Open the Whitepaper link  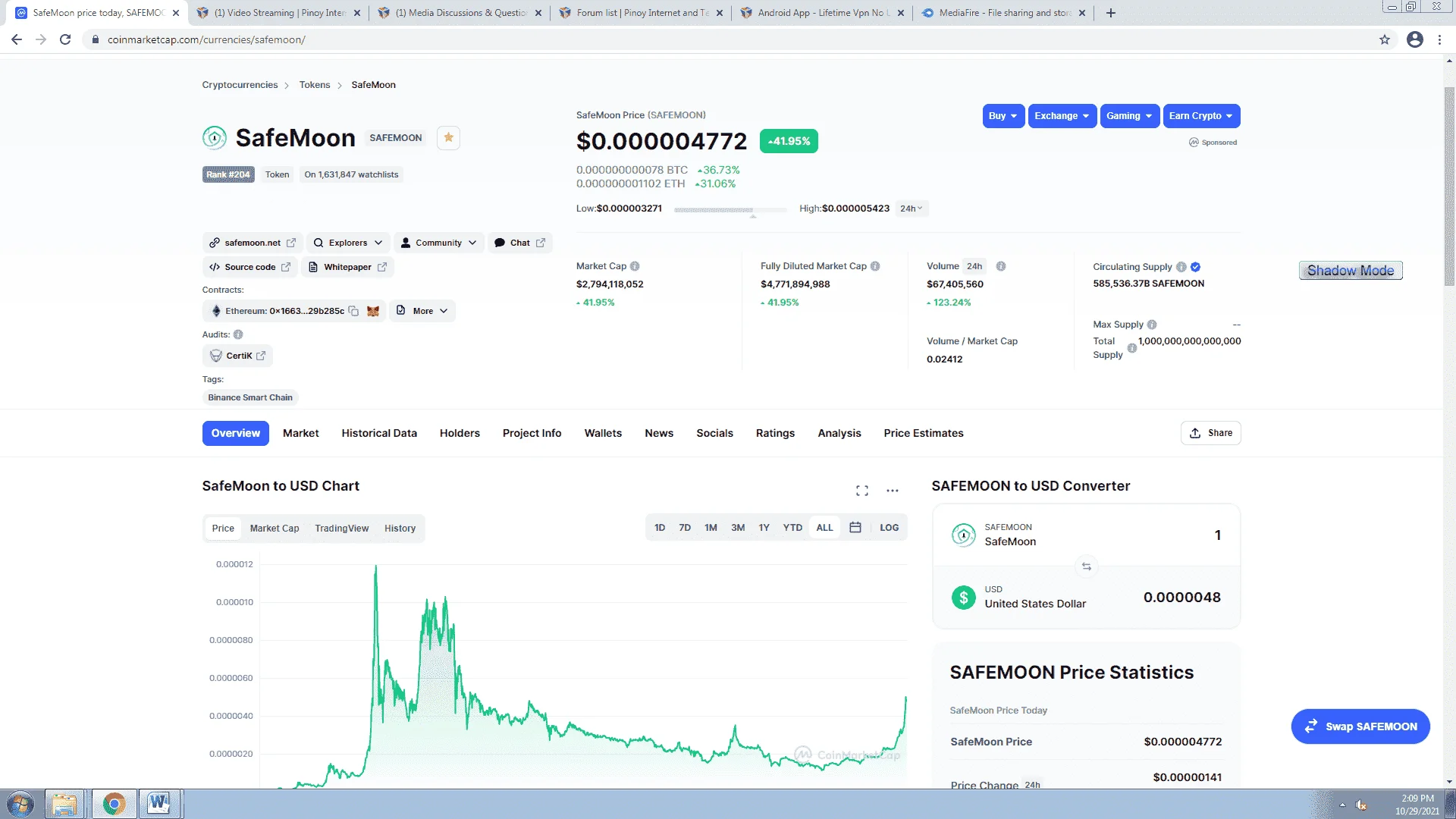(x=347, y=267)
